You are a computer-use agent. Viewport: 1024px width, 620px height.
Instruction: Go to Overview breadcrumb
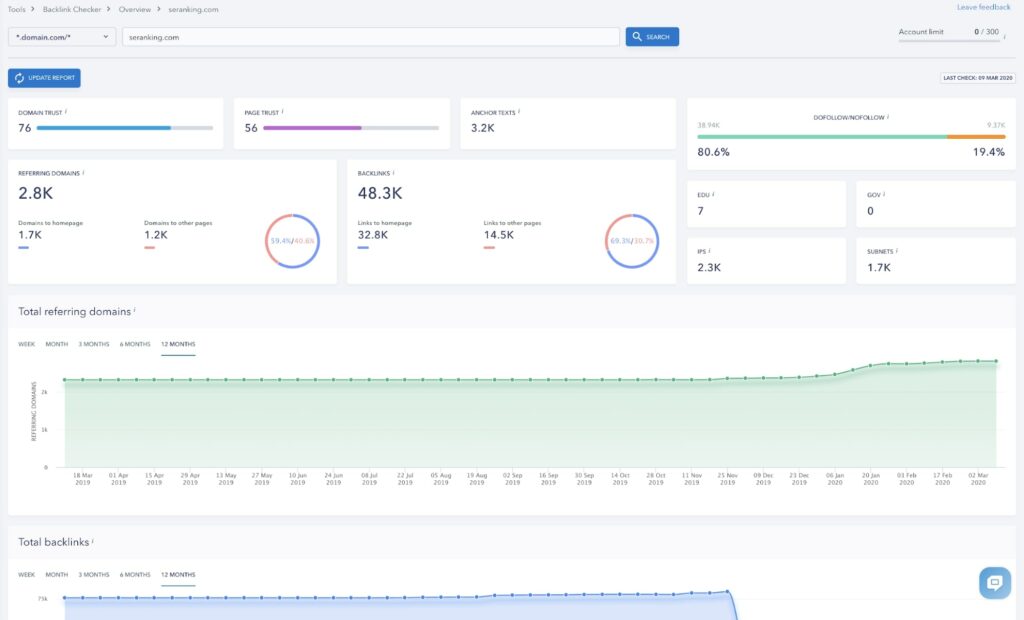click(x=135, y=9)
